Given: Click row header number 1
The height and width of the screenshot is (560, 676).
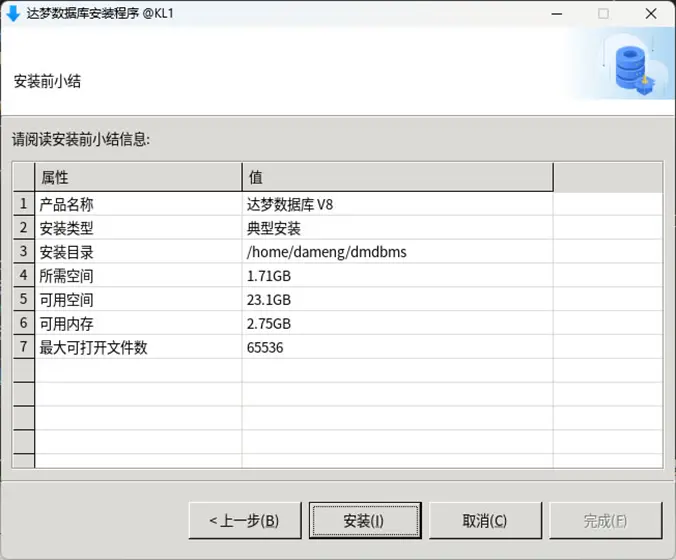Looking at the screenshot, I should 24,203.
